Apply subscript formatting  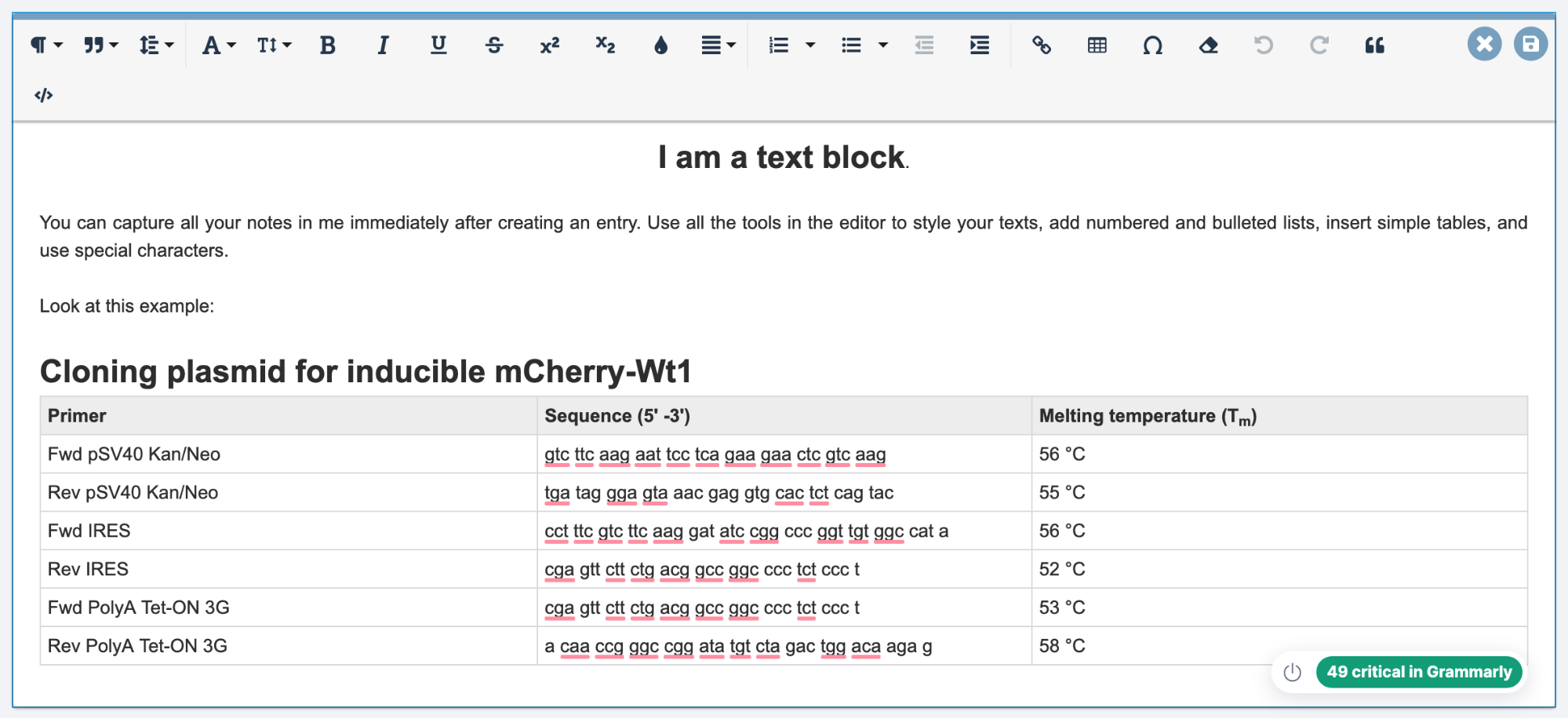605,46
